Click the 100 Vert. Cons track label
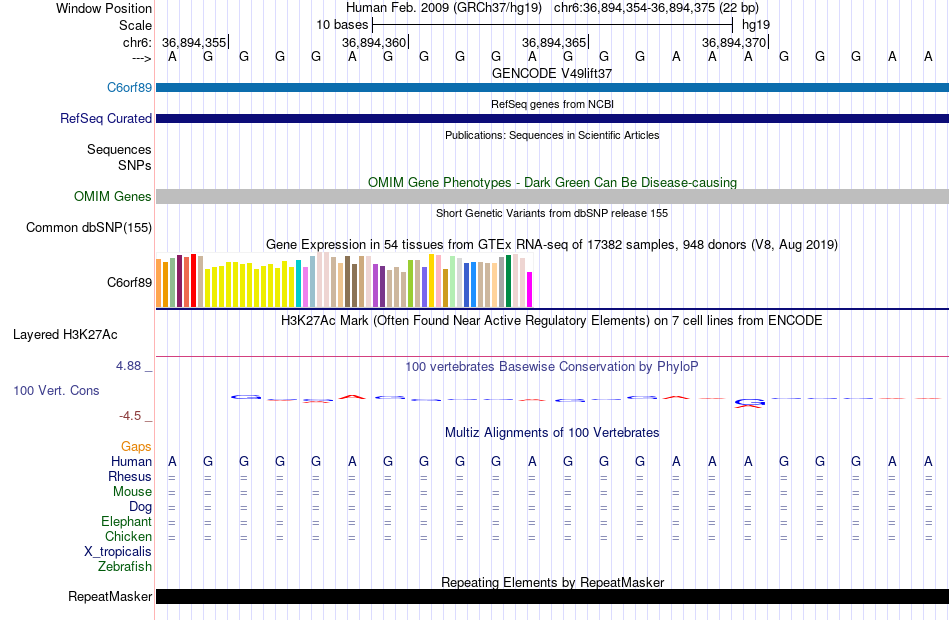Screen dimensions: 950x620 pyautogui.click(x=56, y=390)
